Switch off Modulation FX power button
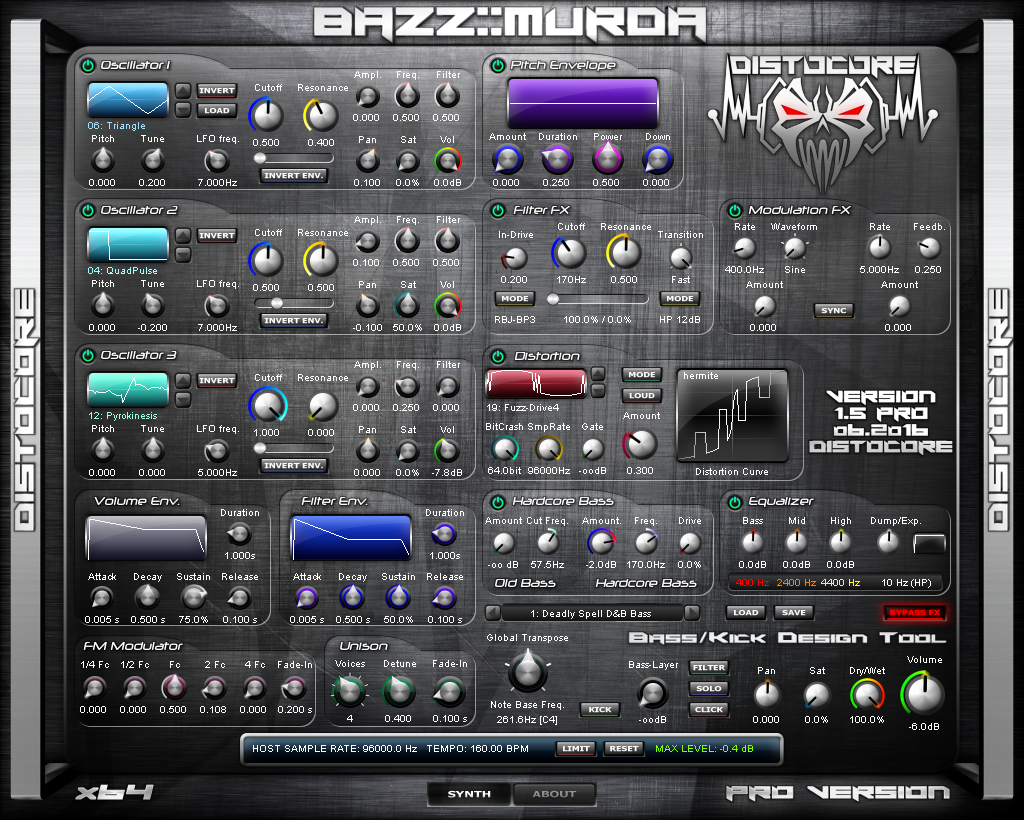 [735, 210]
